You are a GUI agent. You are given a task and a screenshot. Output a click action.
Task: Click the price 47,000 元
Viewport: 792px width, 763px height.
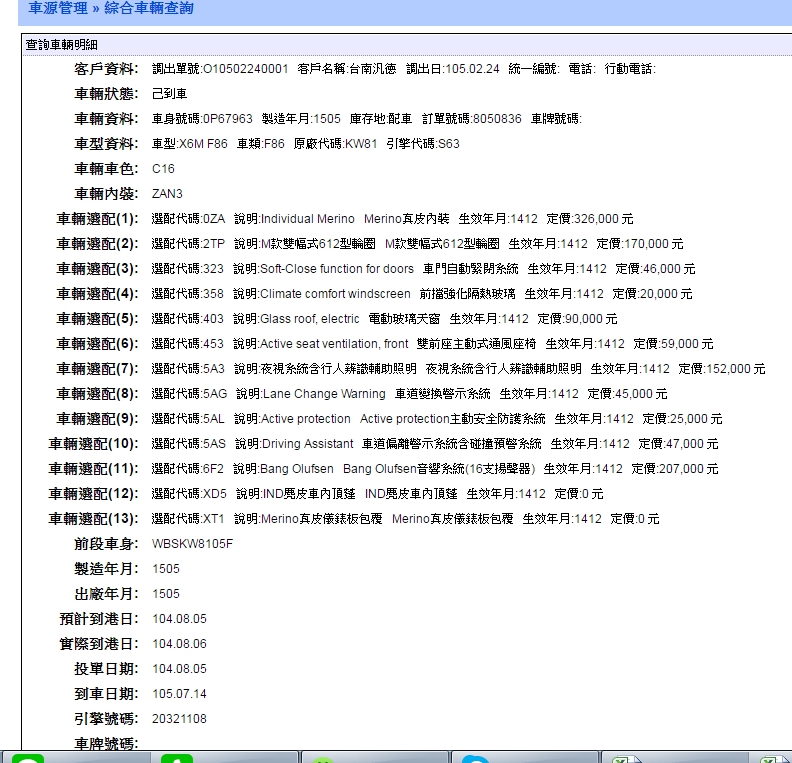692,444
